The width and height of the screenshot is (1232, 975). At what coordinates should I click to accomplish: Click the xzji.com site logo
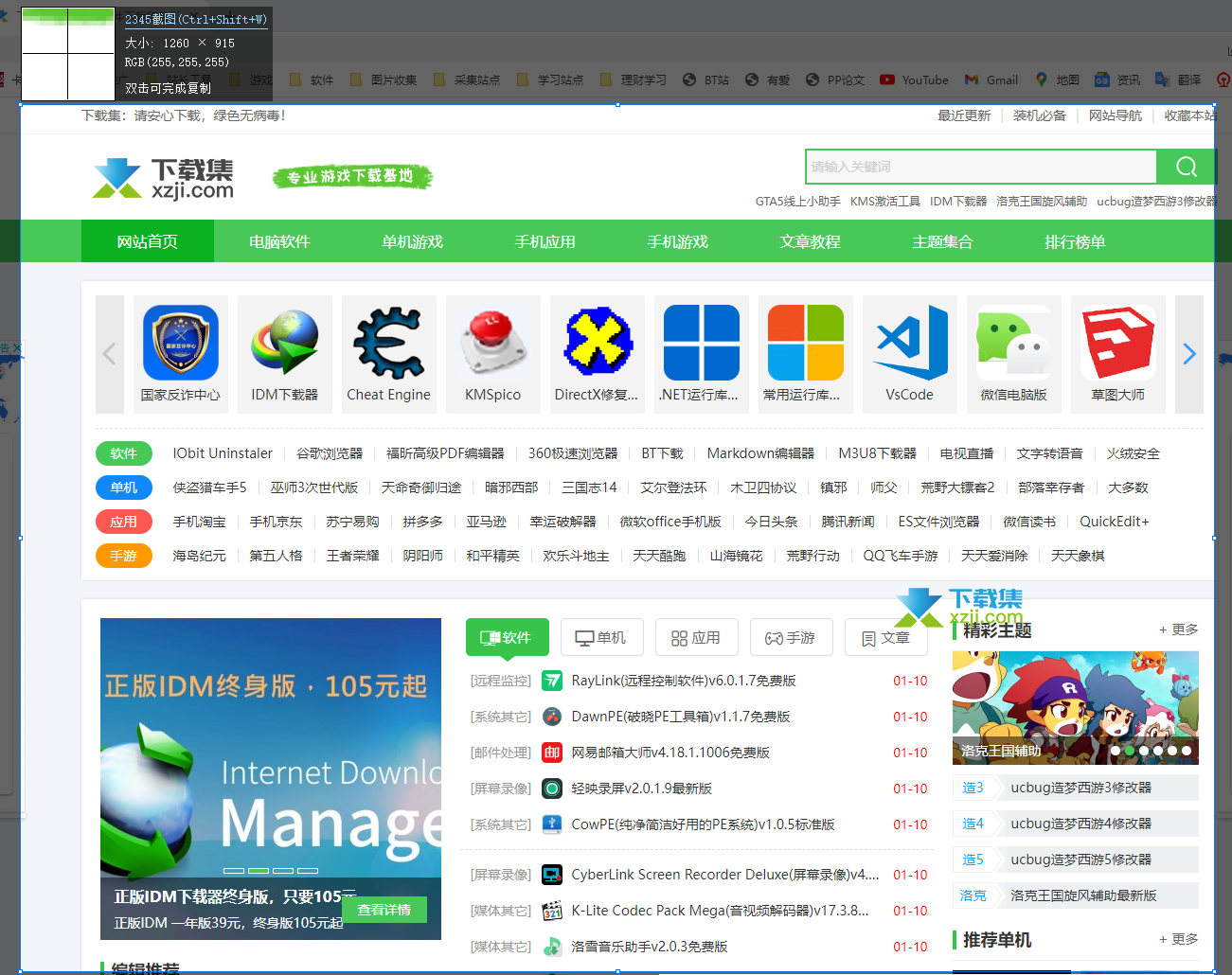[x=163, y=178]
